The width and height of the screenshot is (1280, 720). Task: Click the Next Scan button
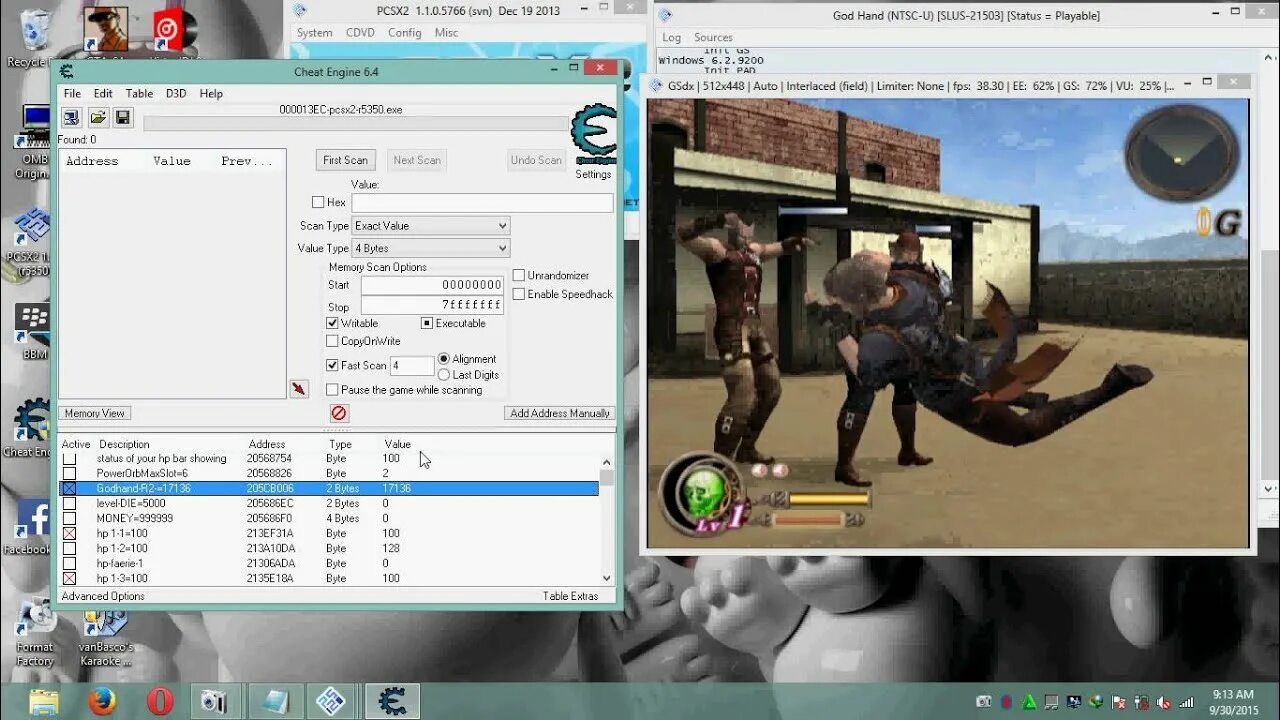coord(417,160)
